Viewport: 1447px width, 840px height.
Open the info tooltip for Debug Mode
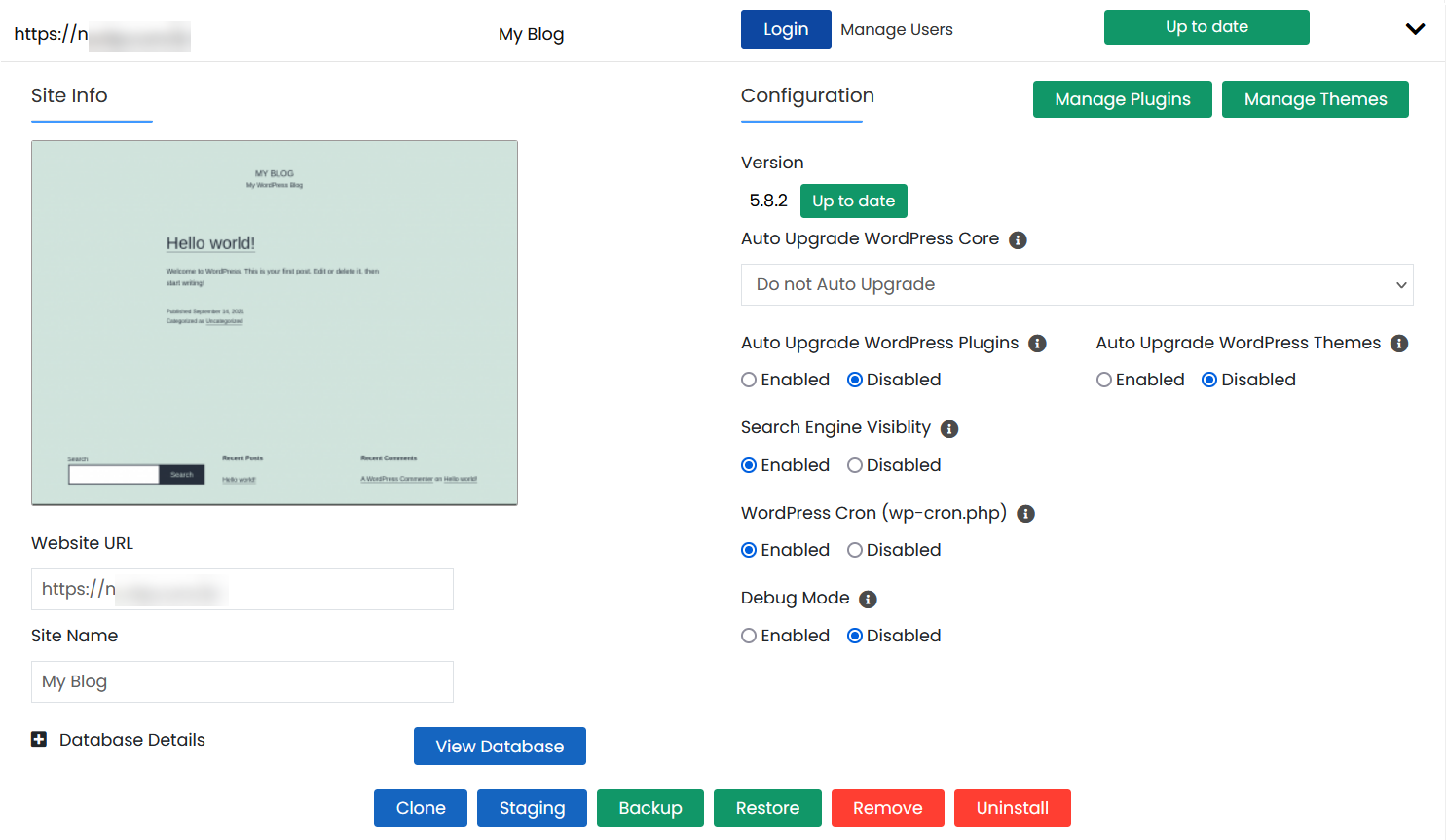click(x=867, y=599)
